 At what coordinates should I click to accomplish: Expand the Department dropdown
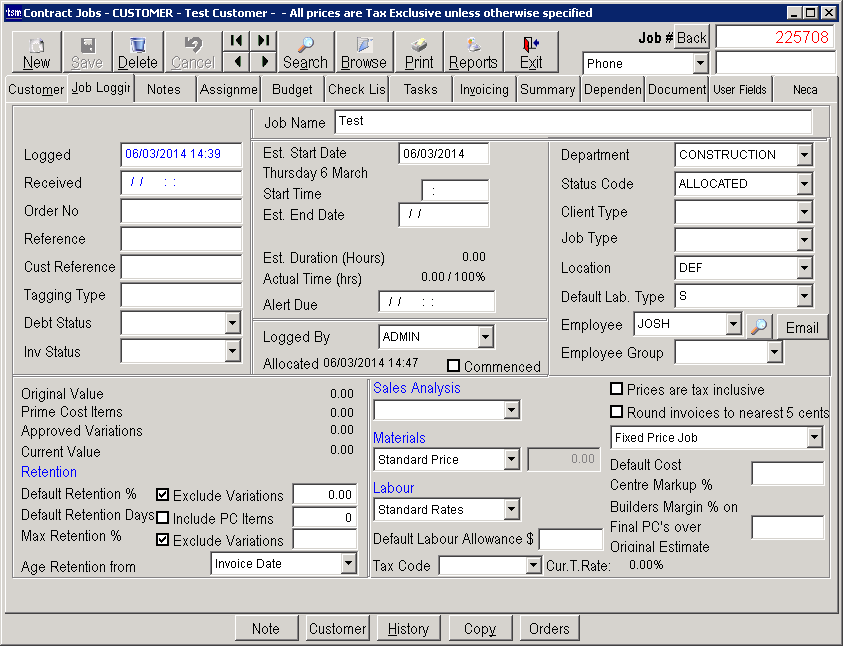pyautogui.click(x=804, y=155)
